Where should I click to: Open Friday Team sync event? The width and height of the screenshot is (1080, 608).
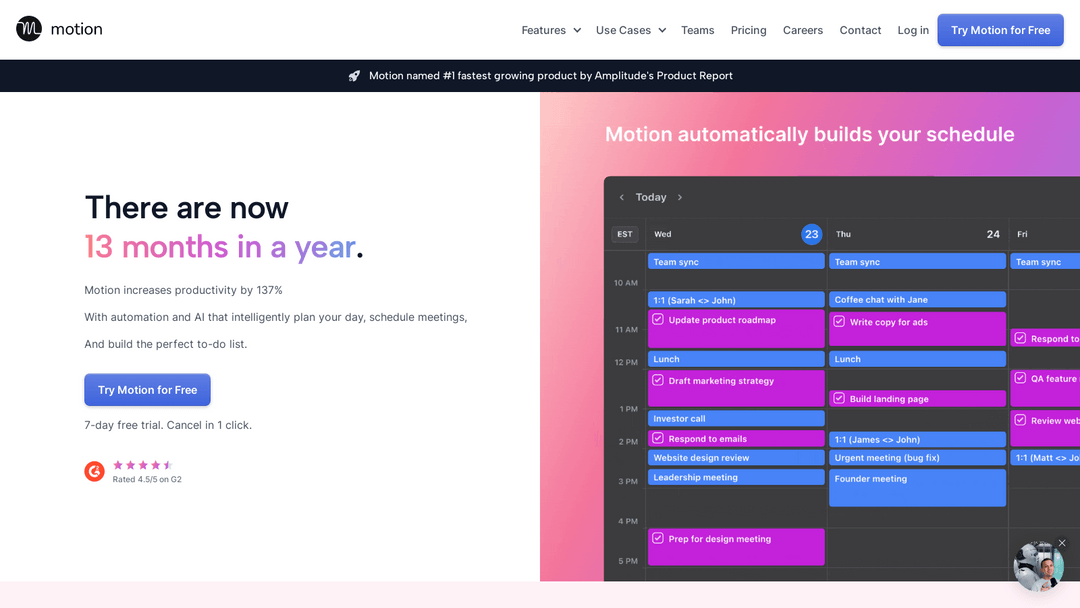click(x=1045, y=262)
